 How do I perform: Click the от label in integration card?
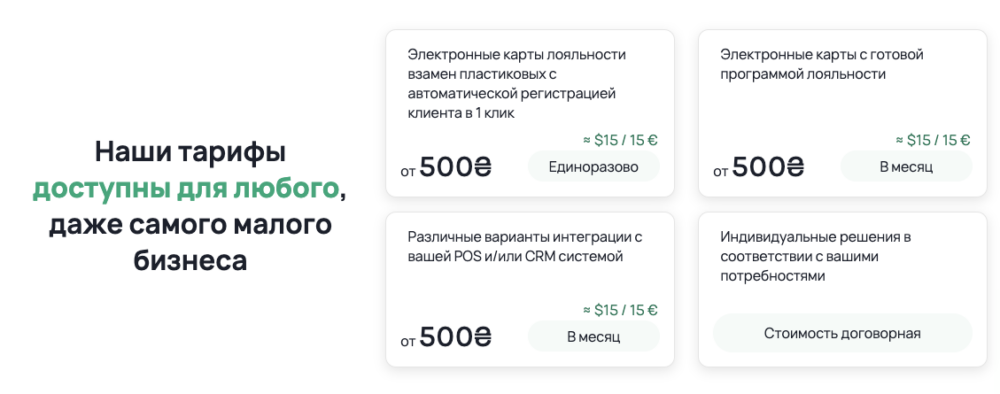point(408,341)
